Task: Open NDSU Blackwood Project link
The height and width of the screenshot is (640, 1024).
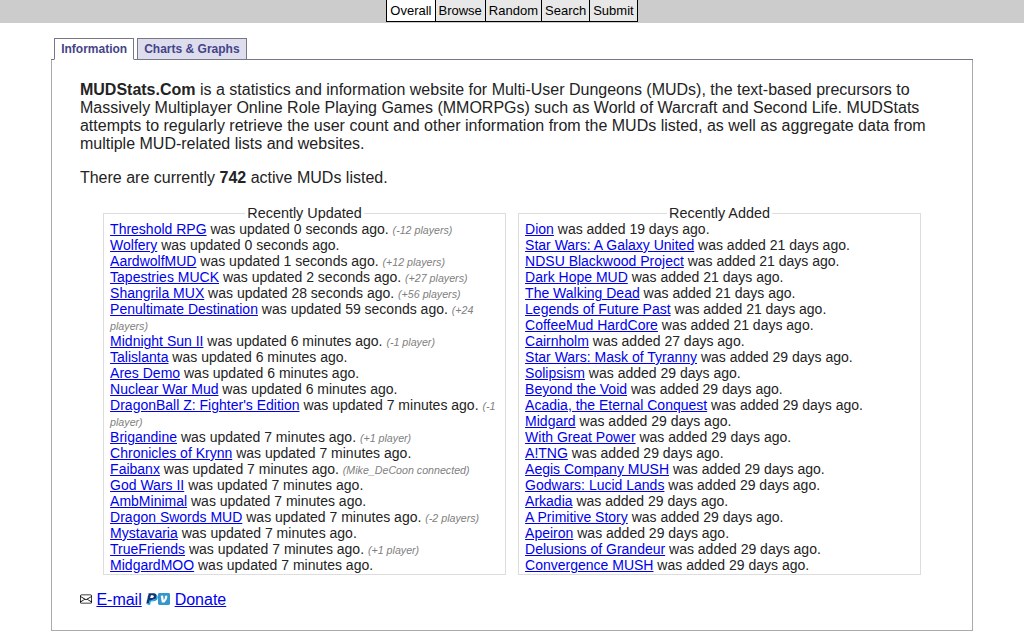Action: pyautogui.click(x=604, y=261)
